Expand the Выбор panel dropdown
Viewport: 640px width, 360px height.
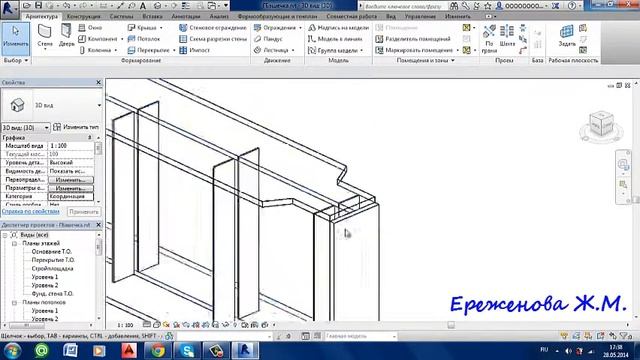16,60
